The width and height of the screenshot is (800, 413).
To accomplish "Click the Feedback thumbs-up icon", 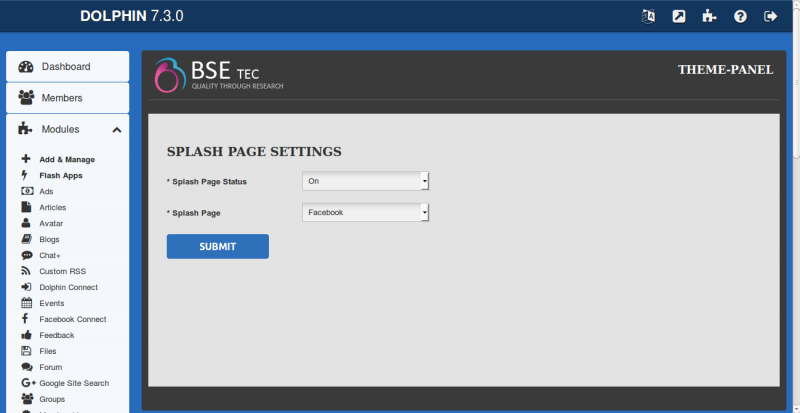I will coord(26,335).
